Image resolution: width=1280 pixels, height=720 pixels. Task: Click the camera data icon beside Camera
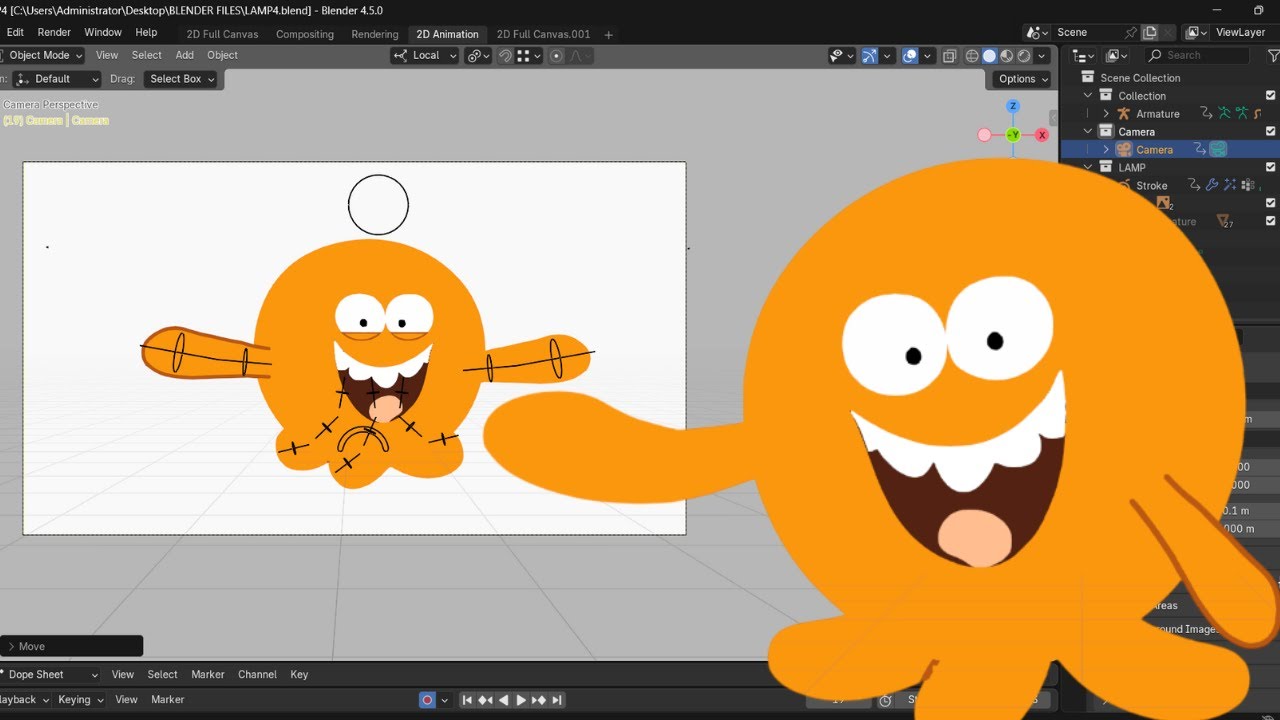tap(1218, 149)
